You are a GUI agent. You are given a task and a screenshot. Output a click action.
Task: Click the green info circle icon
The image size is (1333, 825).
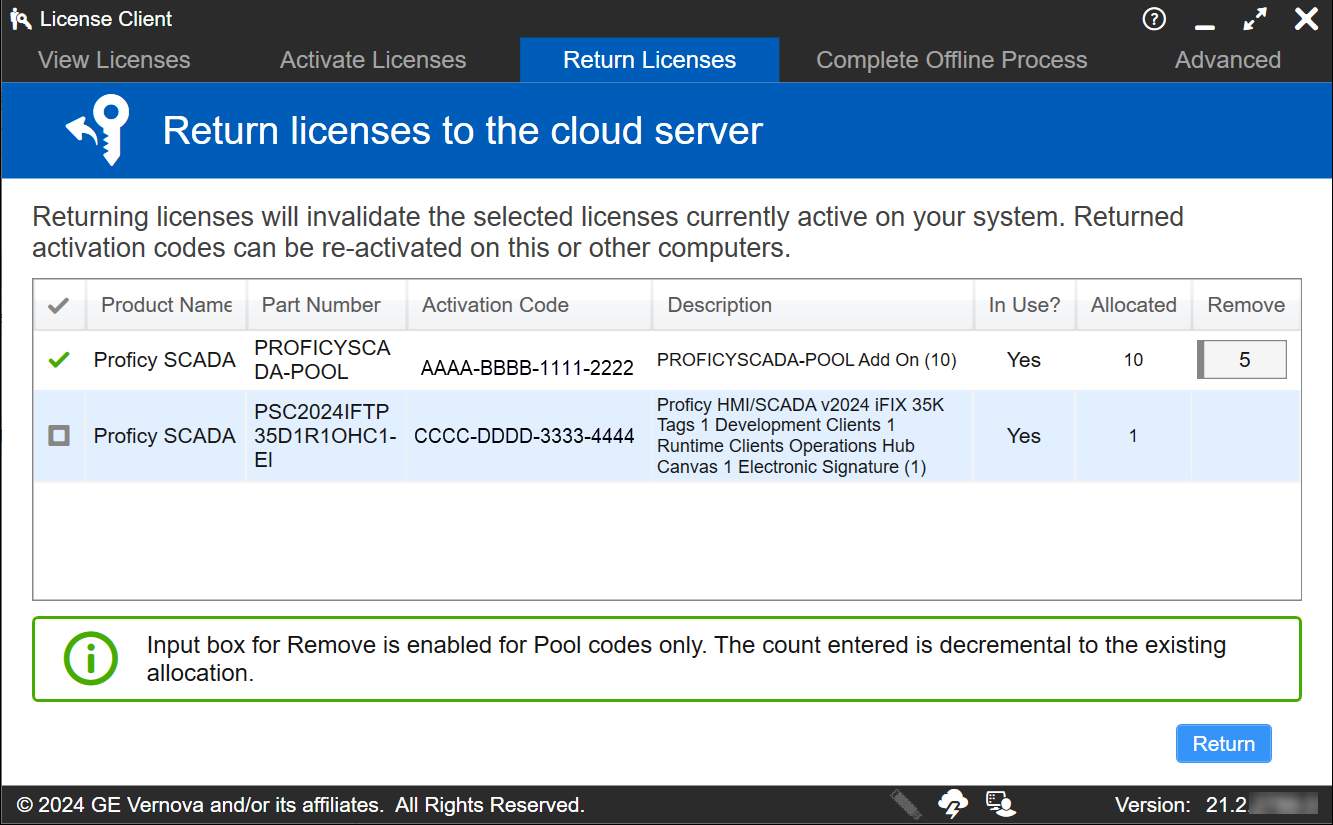click(x=91, y=658)
